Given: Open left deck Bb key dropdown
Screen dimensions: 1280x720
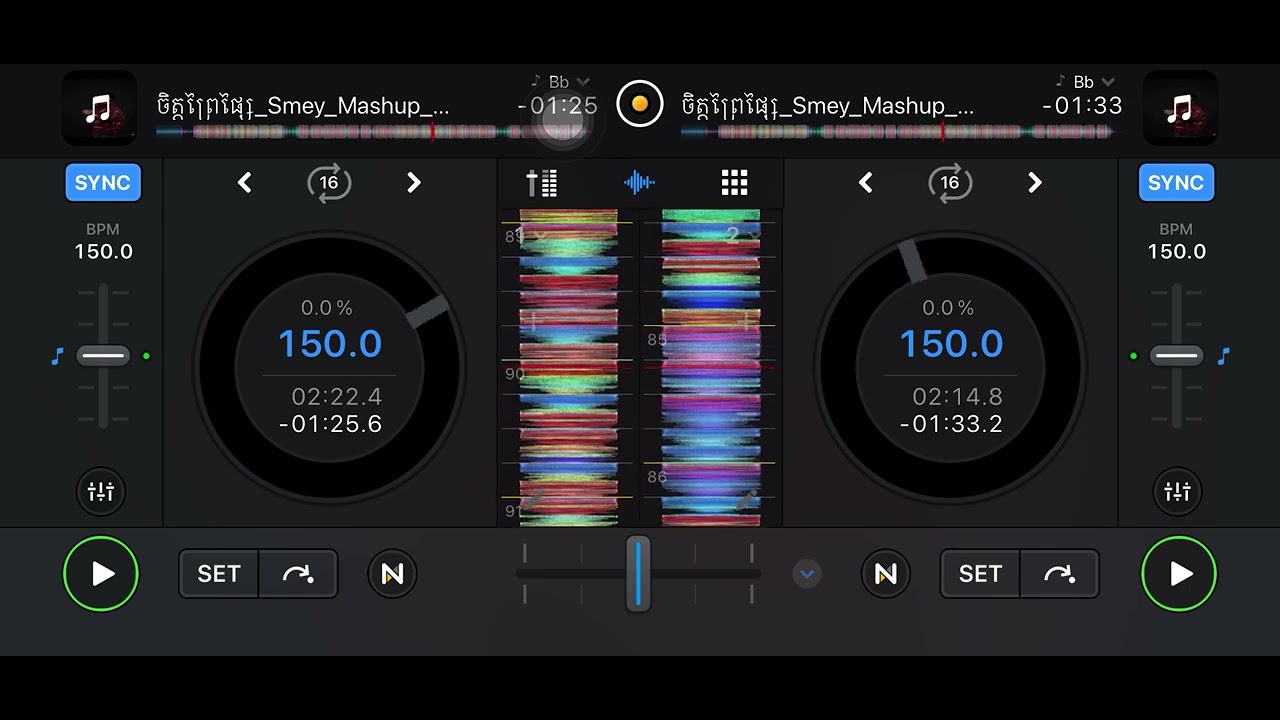Looking at the screenshot, I should coord(560,82).
